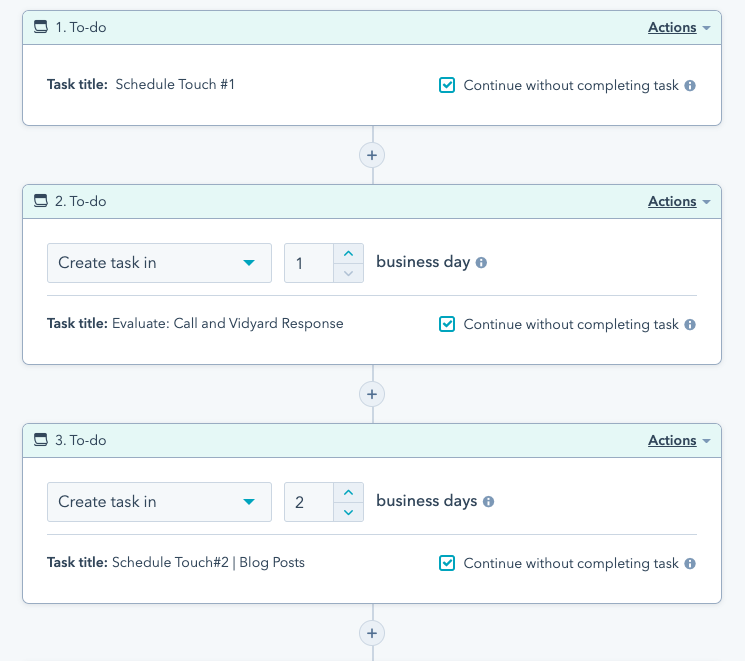Decrease business days count in step 3
The image size is (745, 661).
pos(348,512)
